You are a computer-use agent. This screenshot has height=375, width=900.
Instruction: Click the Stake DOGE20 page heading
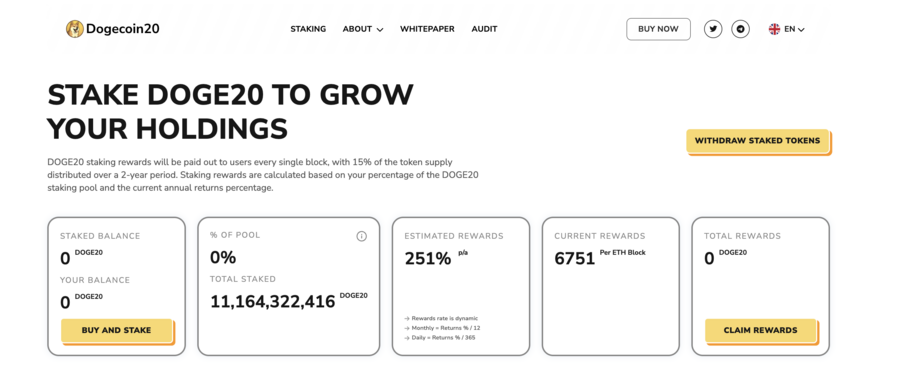click(230, 112)
